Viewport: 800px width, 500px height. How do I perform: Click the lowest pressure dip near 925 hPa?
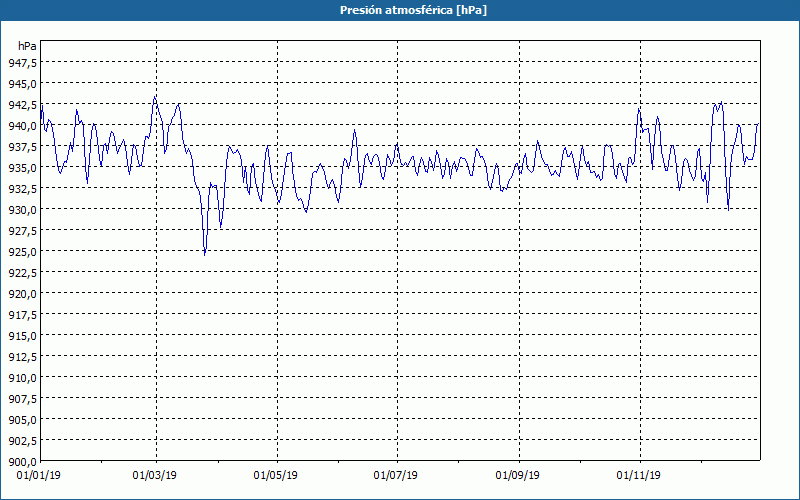(x=205, y=254)
